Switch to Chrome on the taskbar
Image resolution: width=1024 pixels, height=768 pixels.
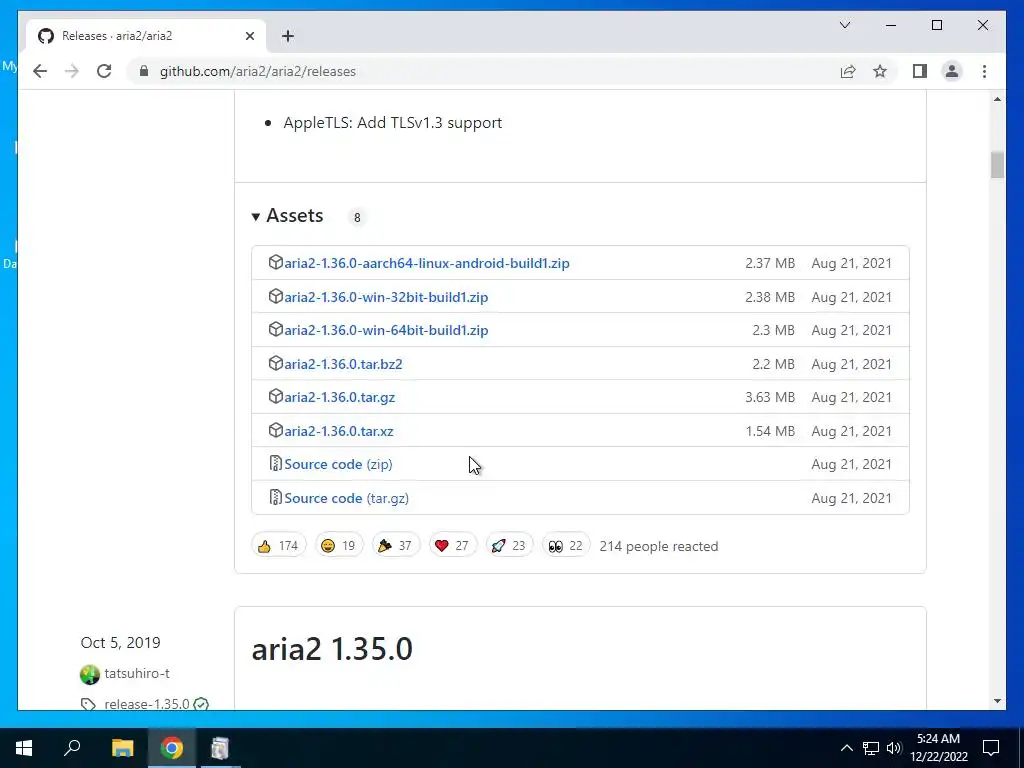pyautogui.click(x=172, y=748)
